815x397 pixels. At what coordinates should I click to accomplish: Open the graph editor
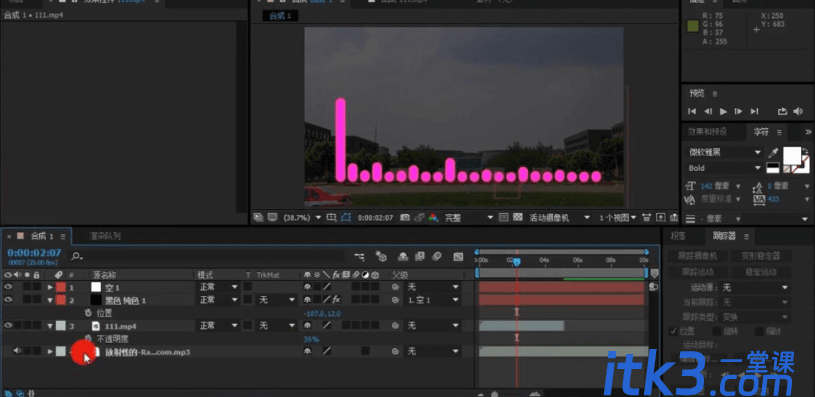[458, 256]
